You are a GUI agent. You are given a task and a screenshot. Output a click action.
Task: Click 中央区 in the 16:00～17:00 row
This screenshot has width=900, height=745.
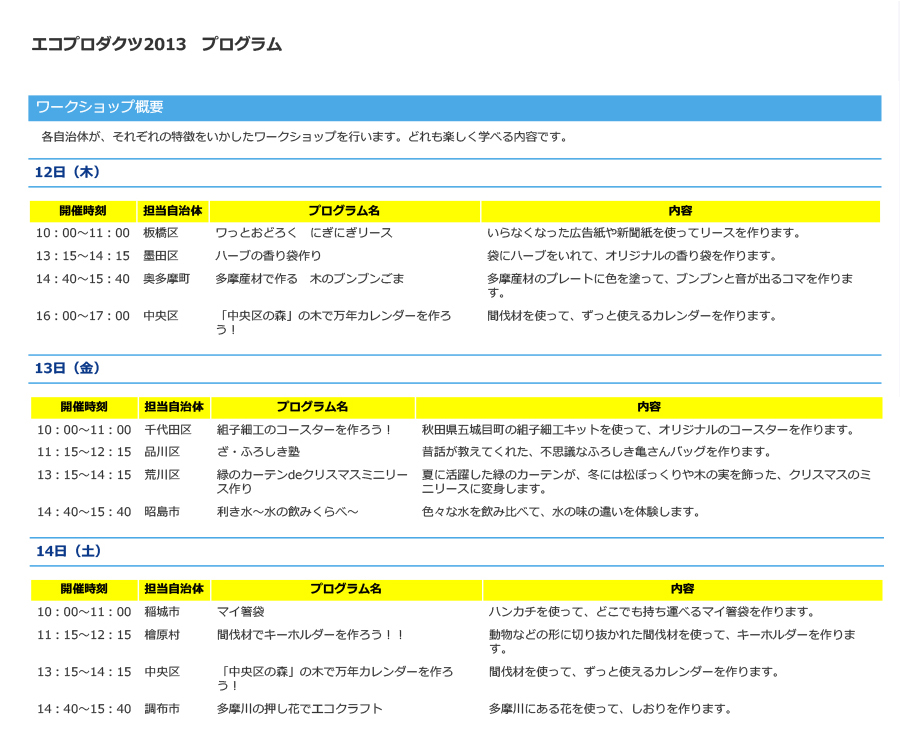161,316
